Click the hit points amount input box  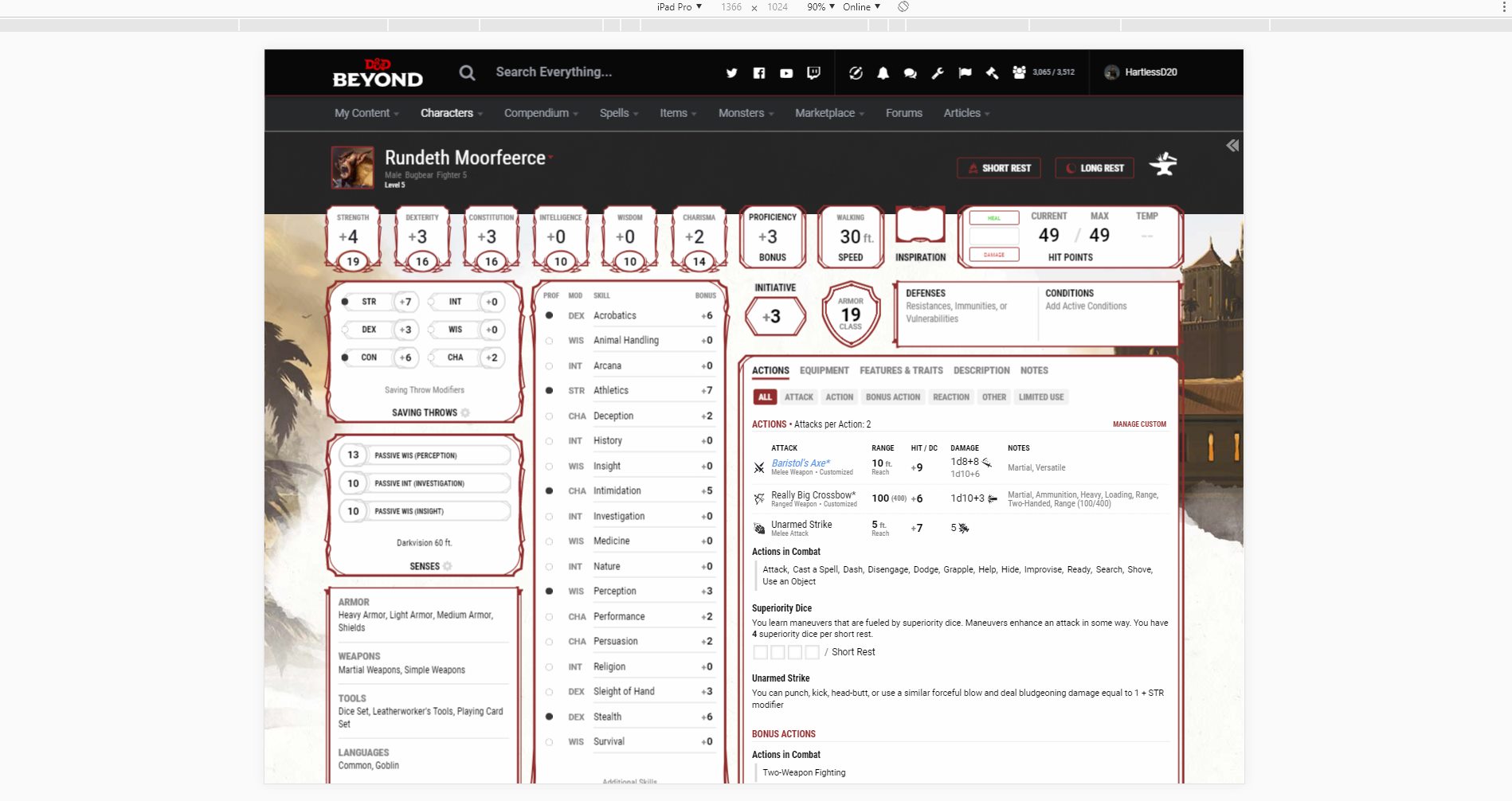[994, 236]
